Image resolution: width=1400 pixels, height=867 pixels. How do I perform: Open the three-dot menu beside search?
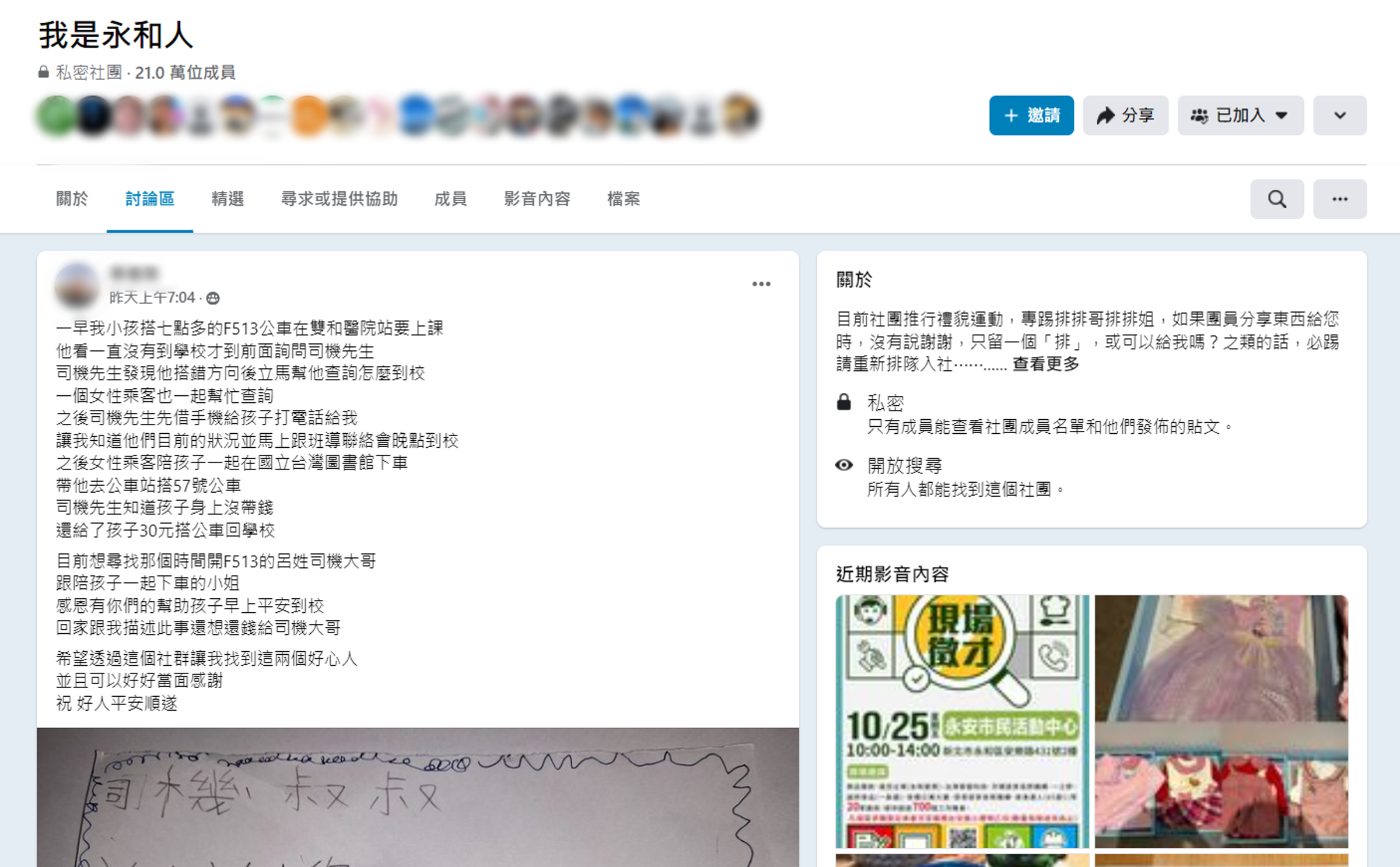(1339, 199)
